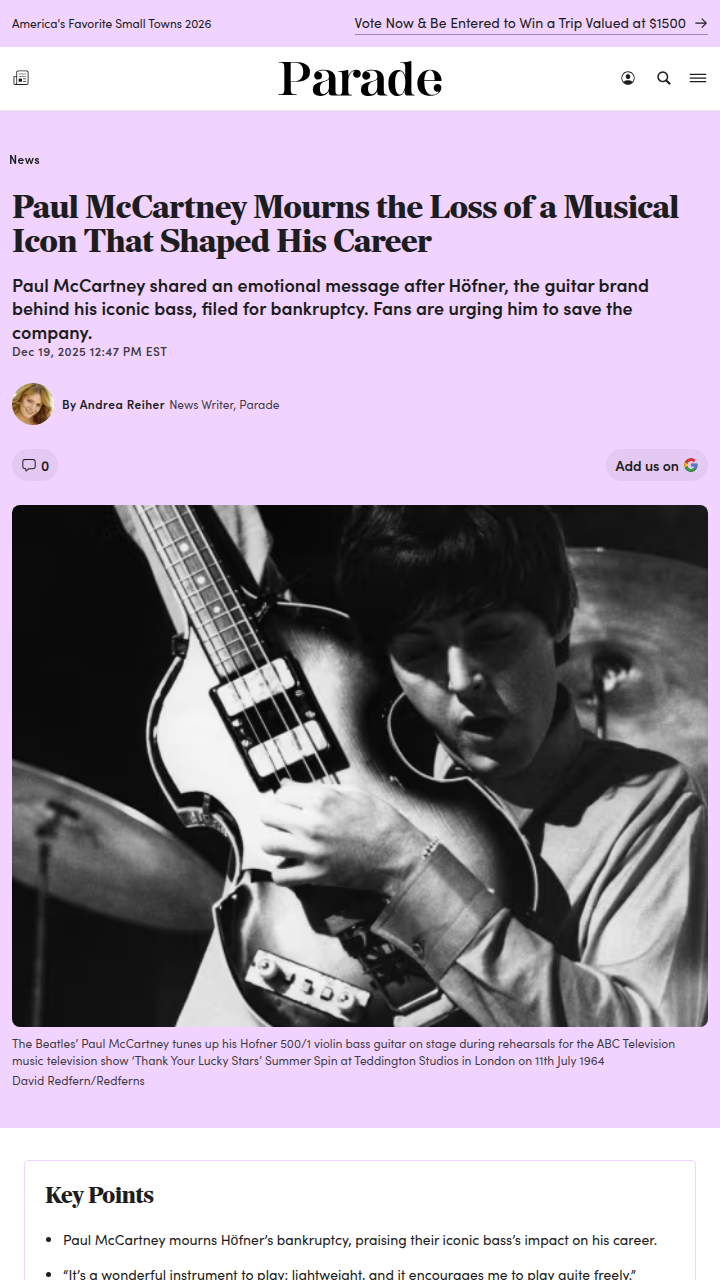The height and width of the screenshot is (1280, 720).
Task: Click the David Redfern/Redferns photo credit
Action: pyautogui.click(x=78, y=1081)
